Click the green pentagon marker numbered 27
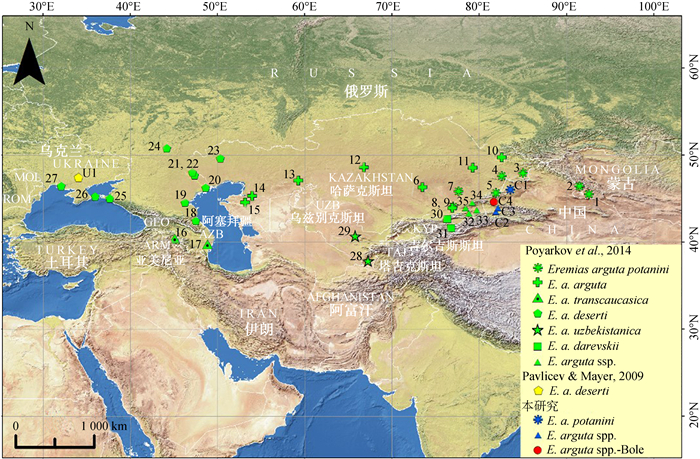The width and height of the screenshot is (700, 459). 61,187
